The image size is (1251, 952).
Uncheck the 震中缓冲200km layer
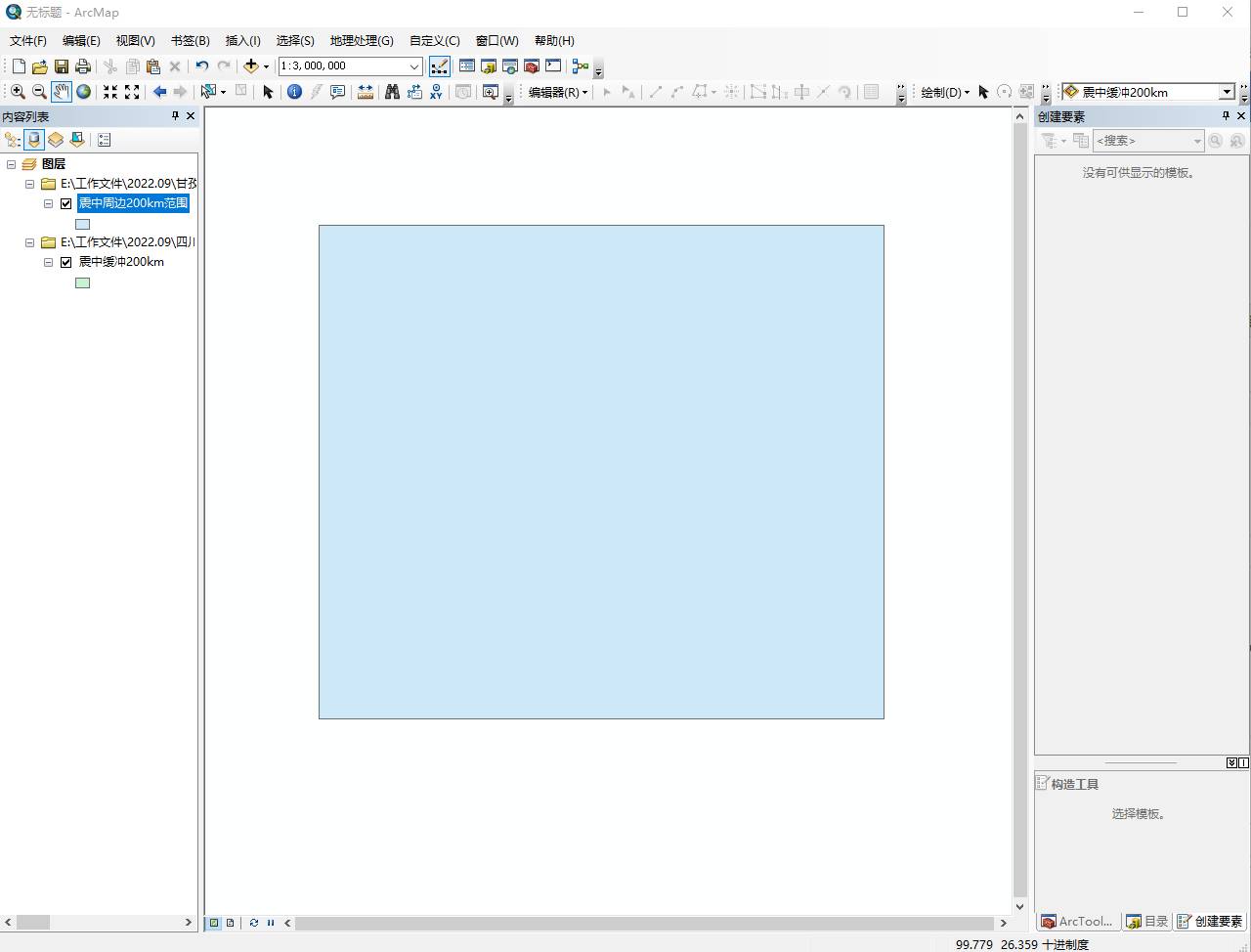point(66,262)
